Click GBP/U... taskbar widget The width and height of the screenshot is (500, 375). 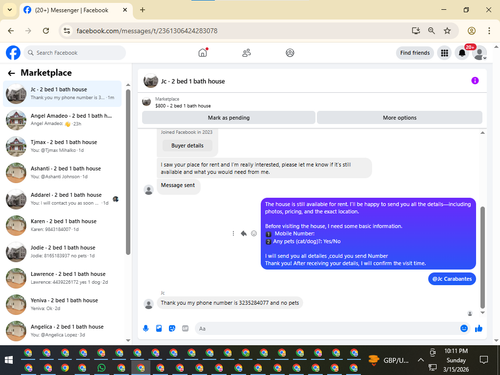(x=389, y=360)
